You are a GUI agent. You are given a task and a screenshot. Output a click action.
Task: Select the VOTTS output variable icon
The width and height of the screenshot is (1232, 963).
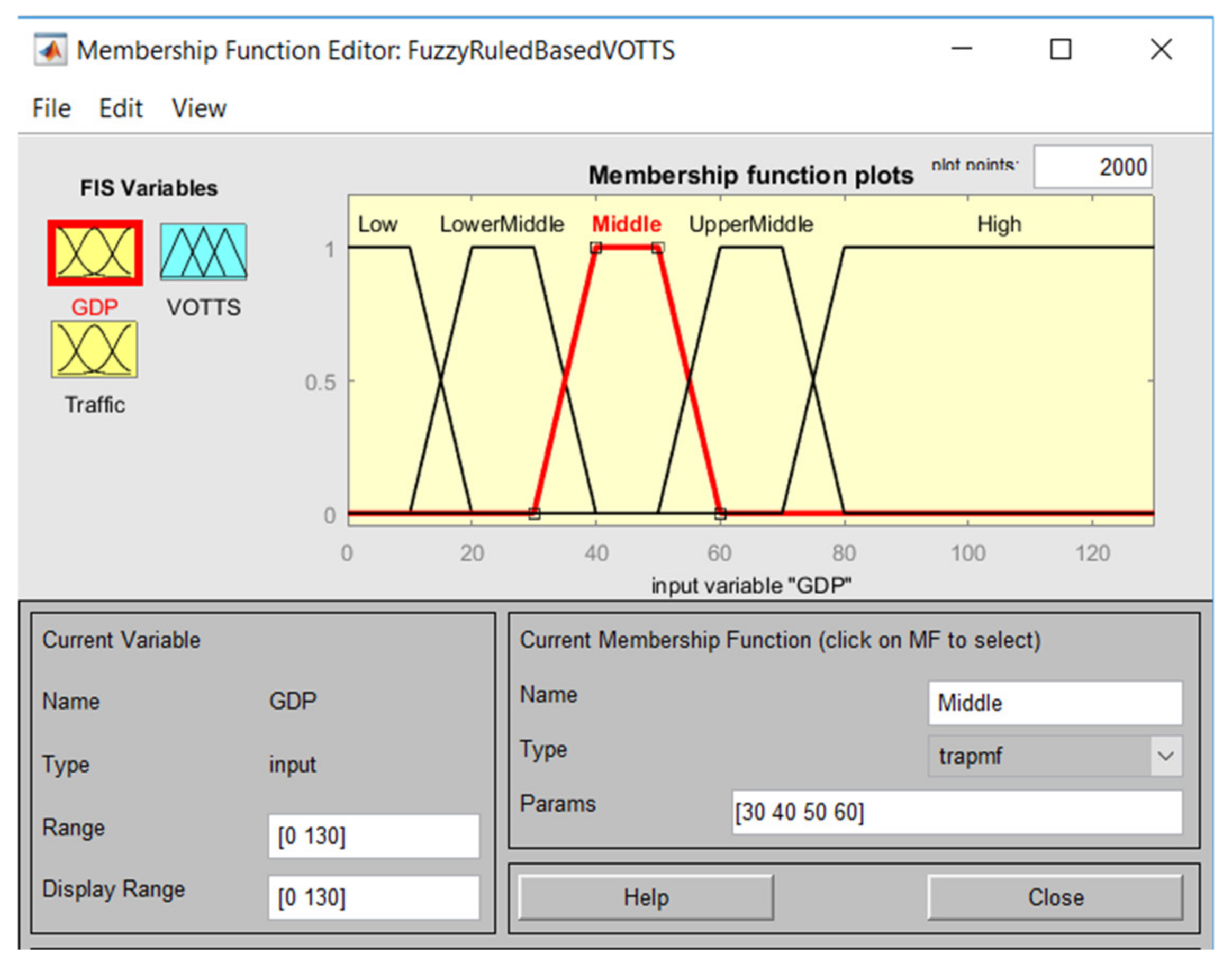click(203, 252)
